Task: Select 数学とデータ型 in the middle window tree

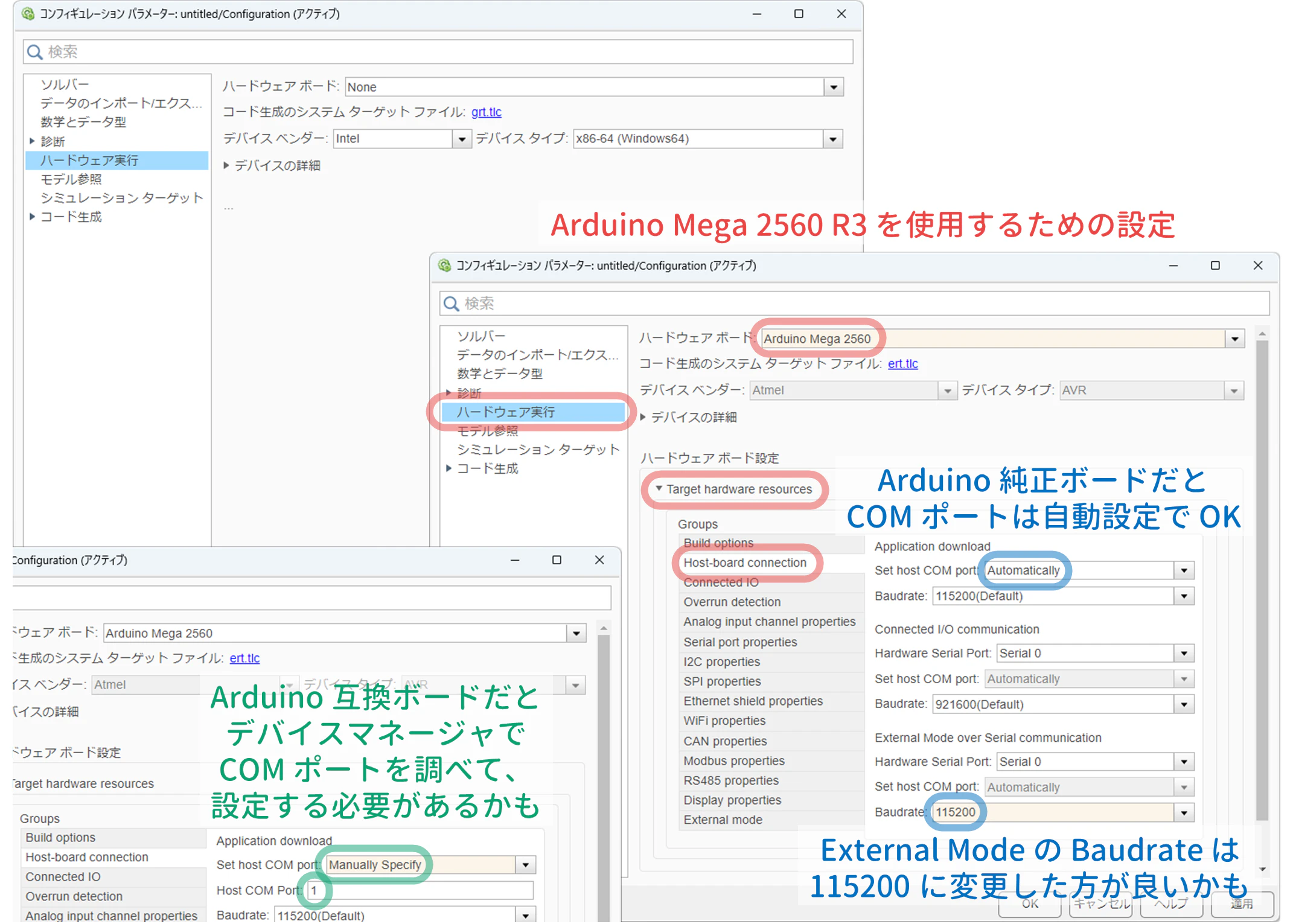Action: 500,374
